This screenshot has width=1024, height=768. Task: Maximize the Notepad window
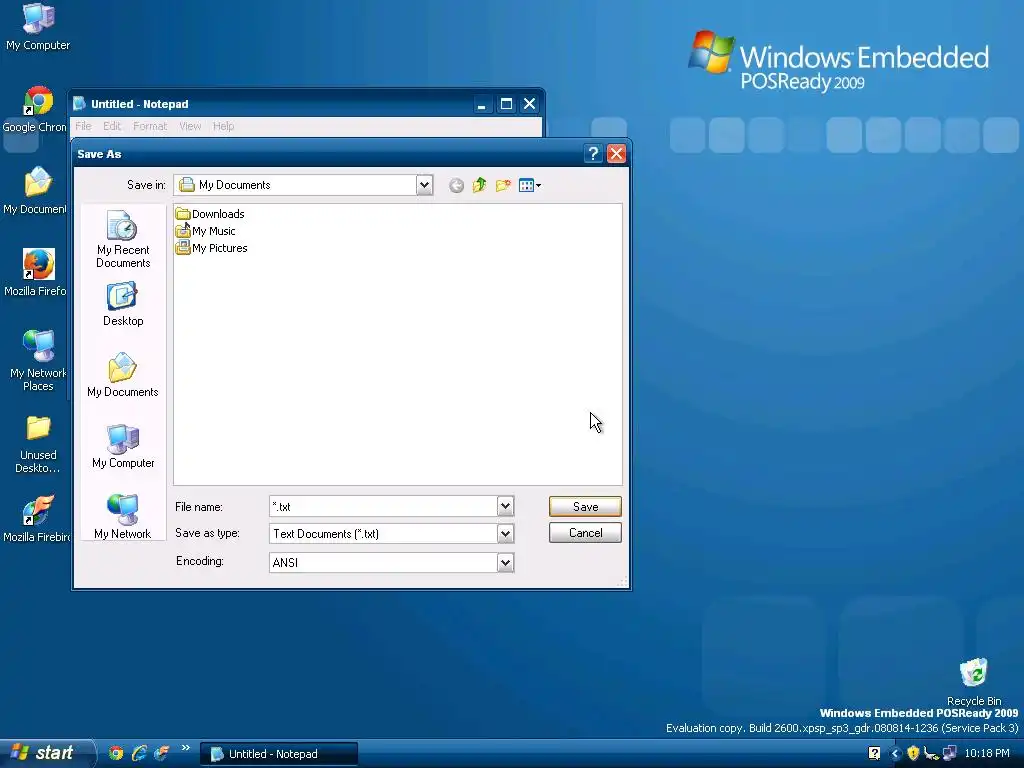click(506, 104)
